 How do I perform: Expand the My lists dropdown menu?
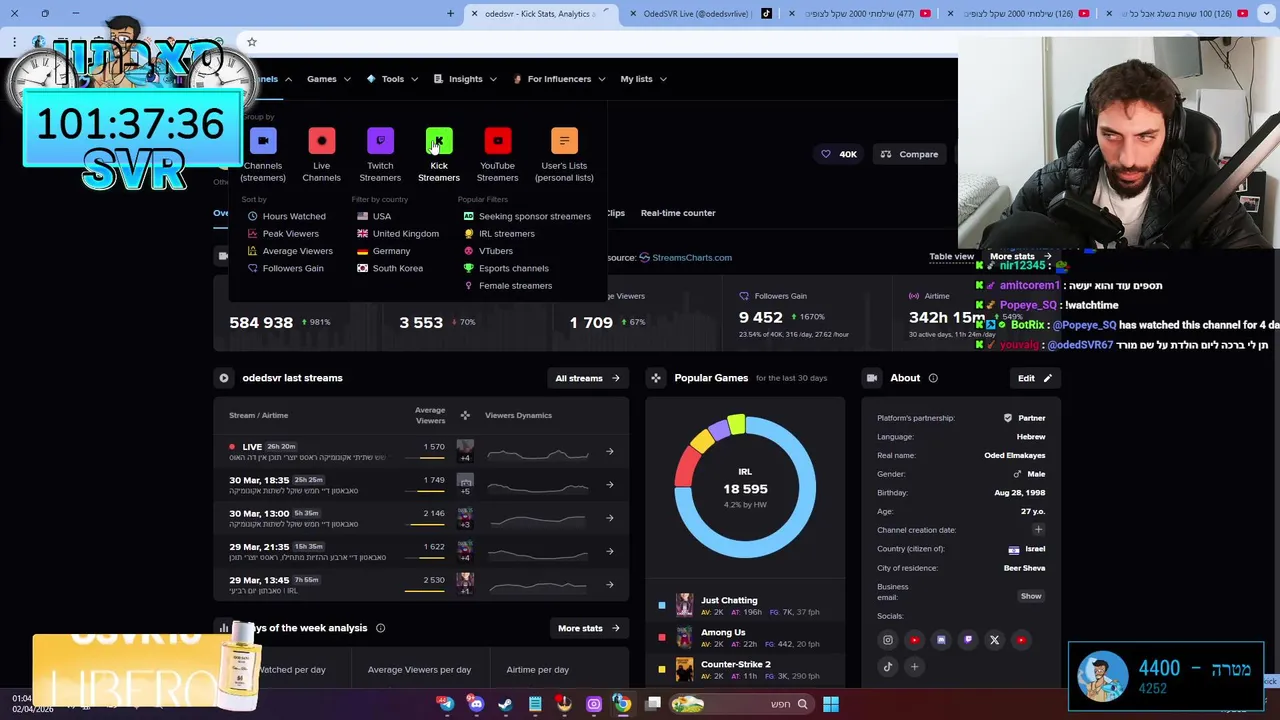643,79
